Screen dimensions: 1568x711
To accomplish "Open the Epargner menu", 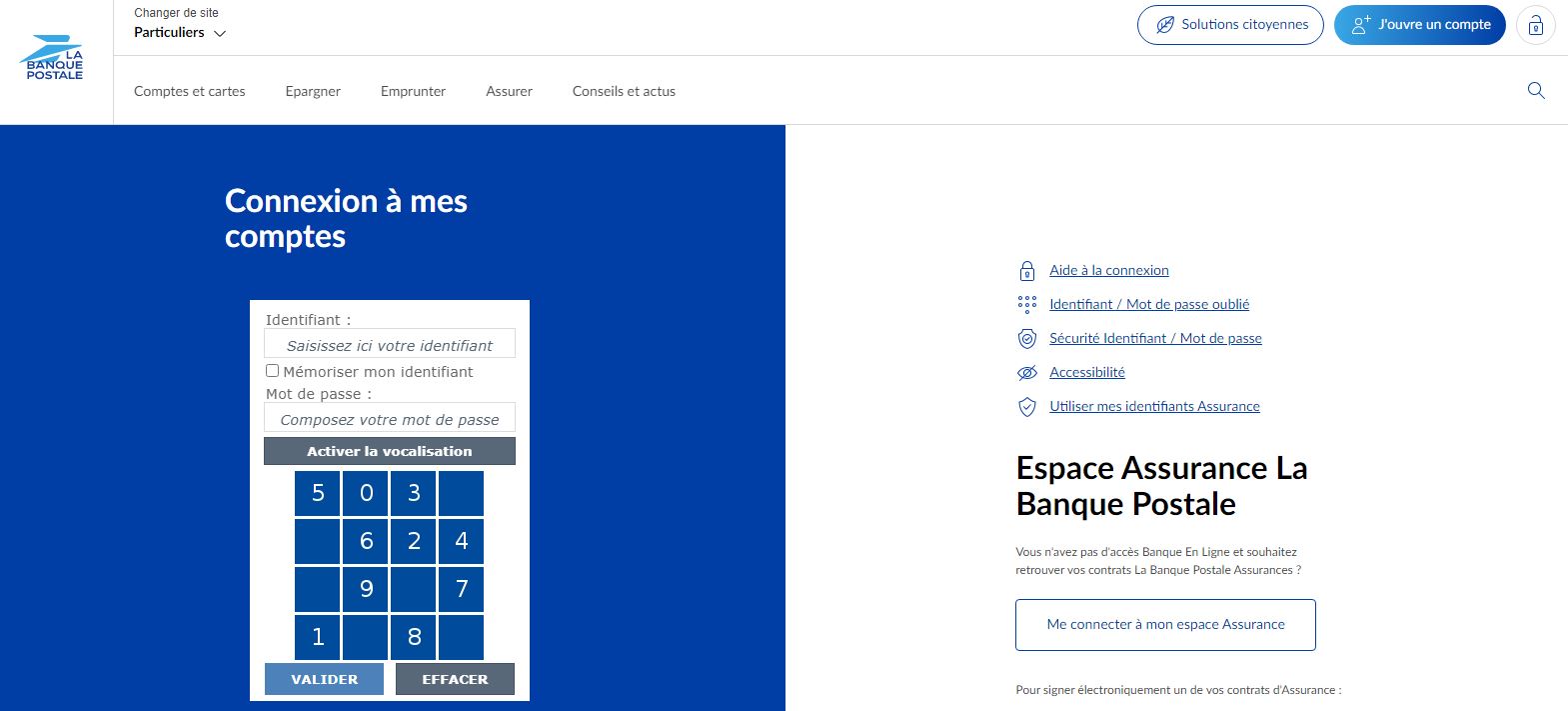I will tap(313, 91).
